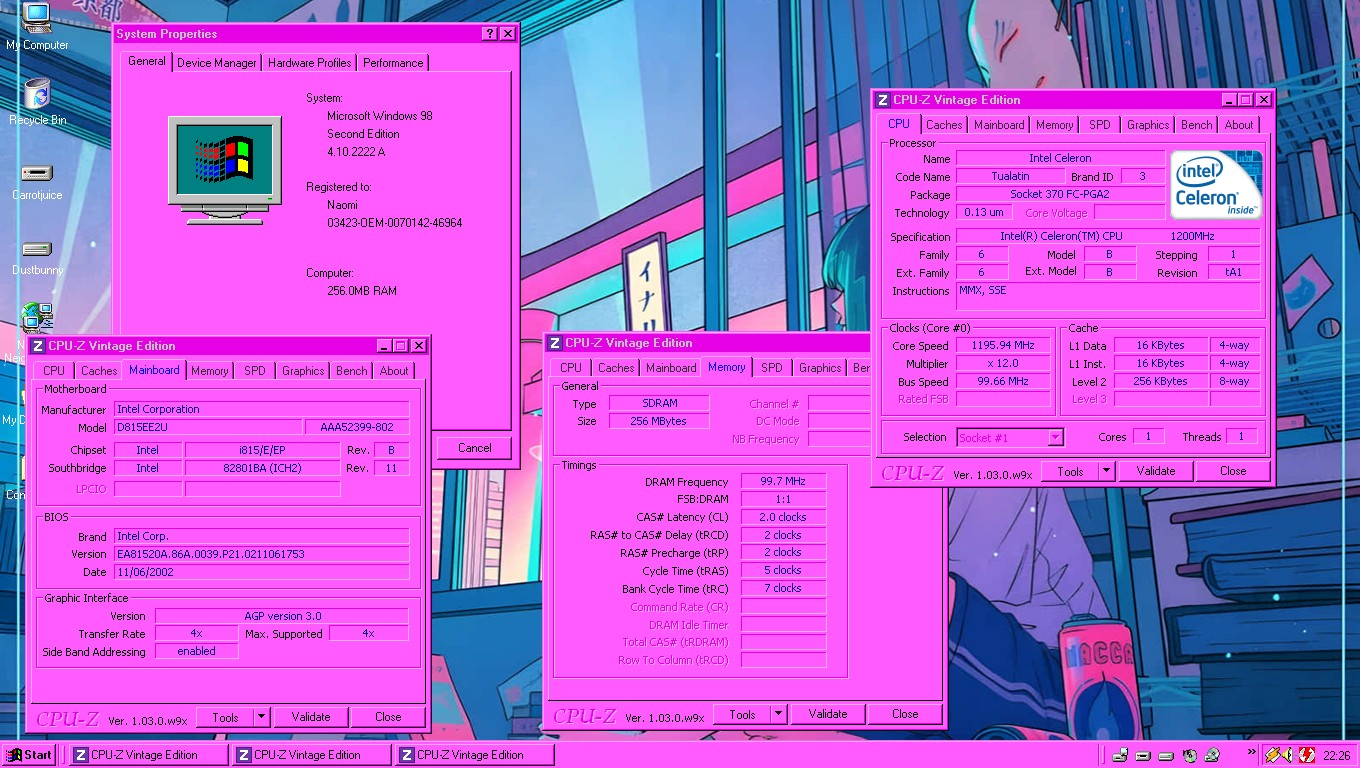Image resolution: width=1360 pixels, height=768 pixels.
Task: Click the Winamp lightning tray icon
Action: [x=1273, y=755]
